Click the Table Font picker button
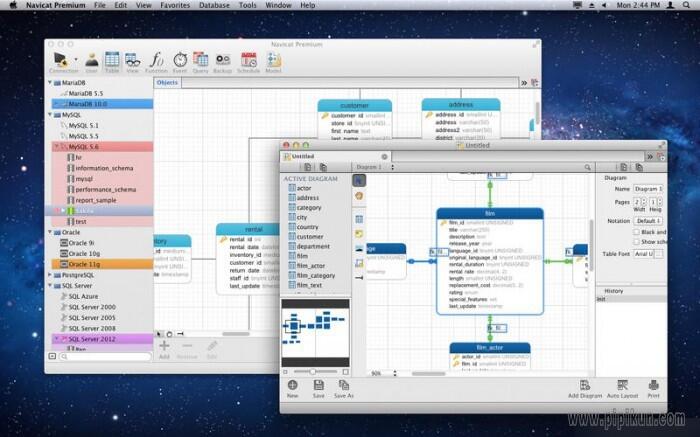Image resolution: width=700 pixels, height=437 pixels. 658,254
